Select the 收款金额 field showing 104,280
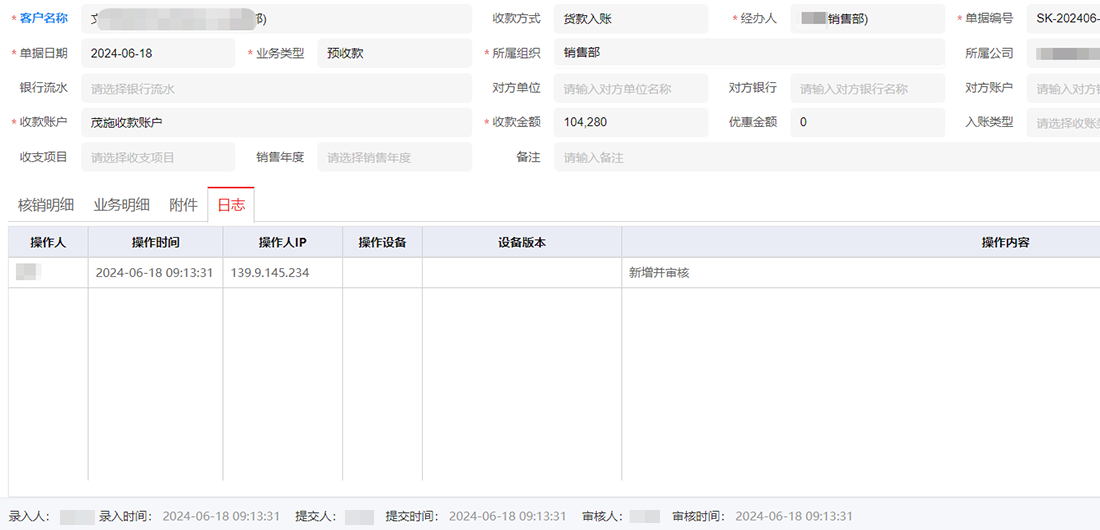1100x530 pixels. [x=630, y=123]
